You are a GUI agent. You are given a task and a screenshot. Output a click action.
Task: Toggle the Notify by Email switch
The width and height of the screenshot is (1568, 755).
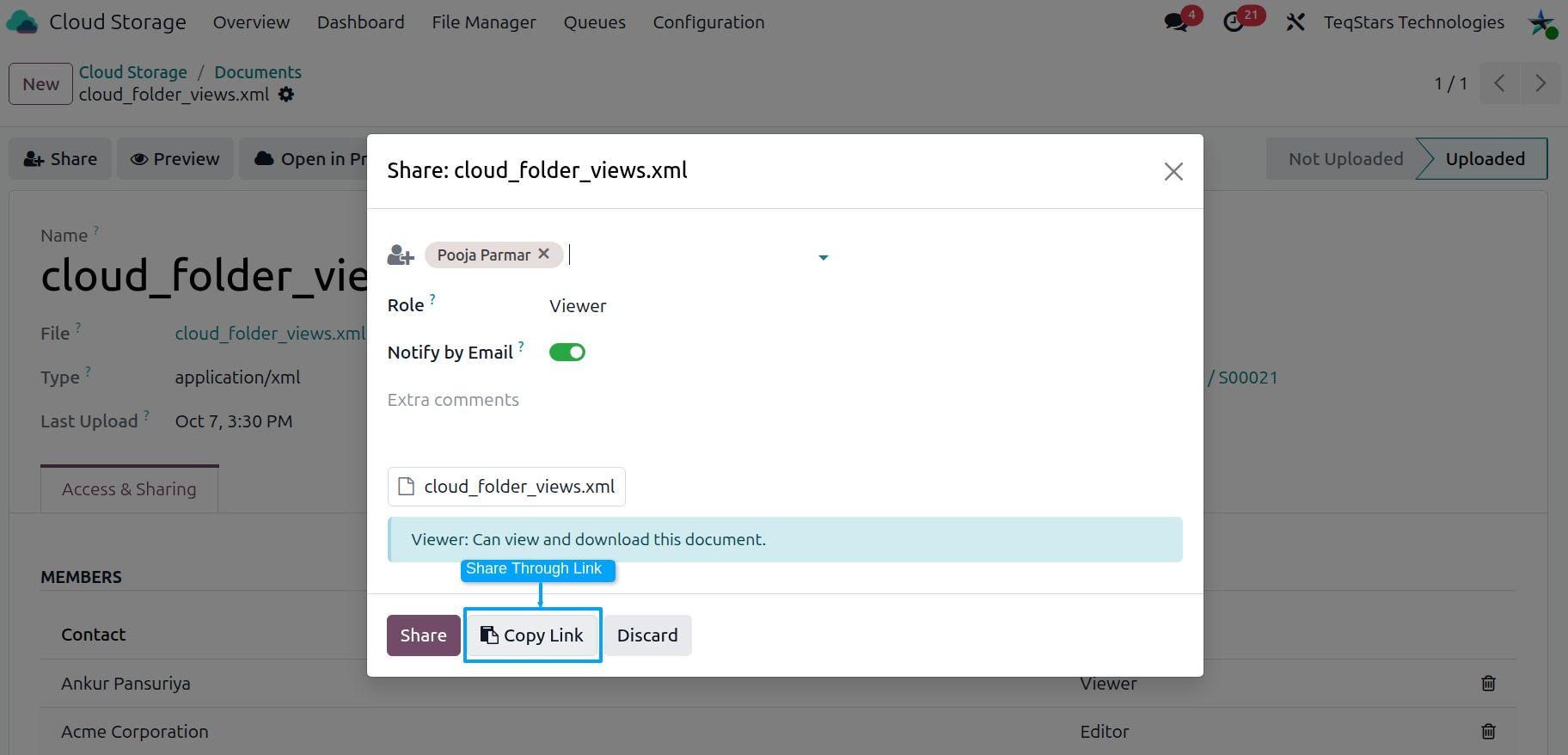pyautogui.click(x=567, y=353)
